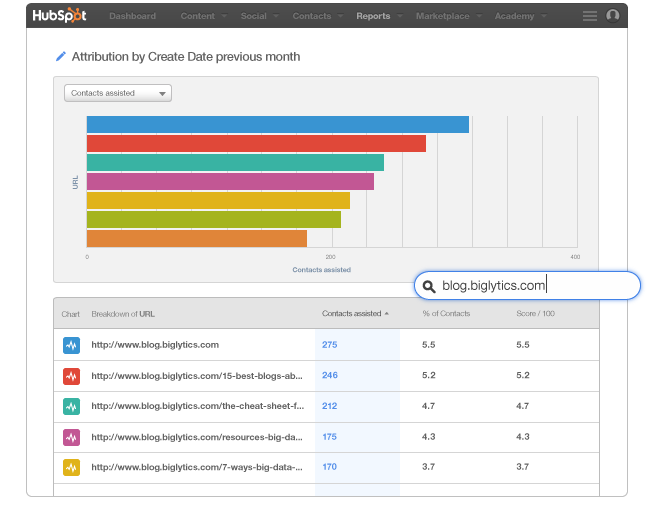Expand the Social menu
Image resolution: width=650 pixels, height=525 pixels.
[260, 16]
